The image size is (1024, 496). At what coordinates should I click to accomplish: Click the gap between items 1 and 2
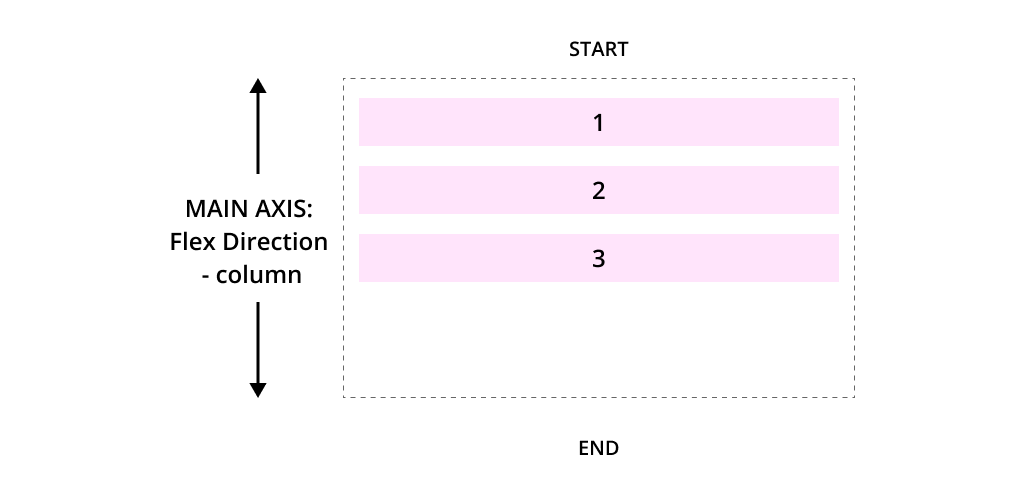click(x=599, y=156)
